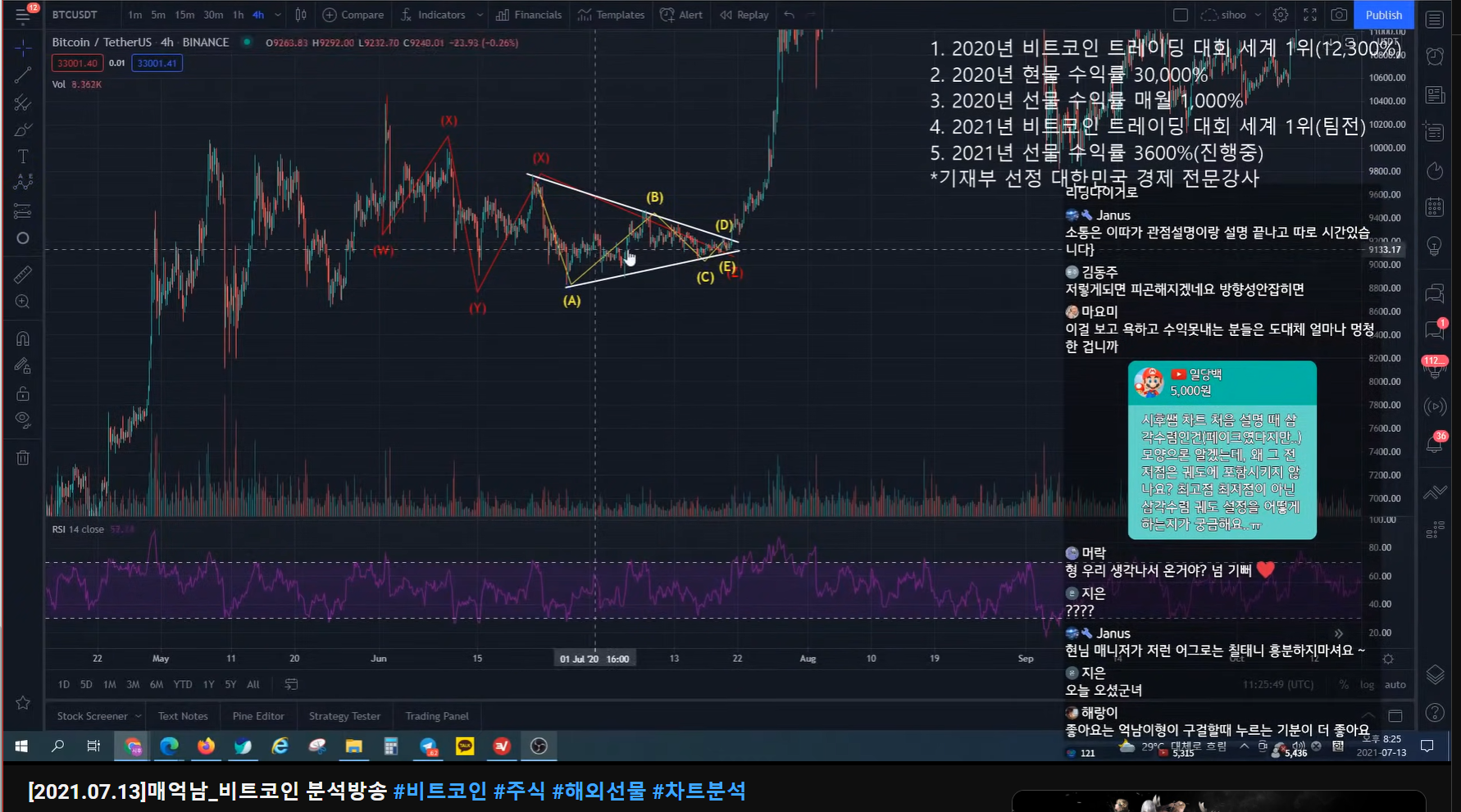Open the Trading Panel tab

click(437, 716)
